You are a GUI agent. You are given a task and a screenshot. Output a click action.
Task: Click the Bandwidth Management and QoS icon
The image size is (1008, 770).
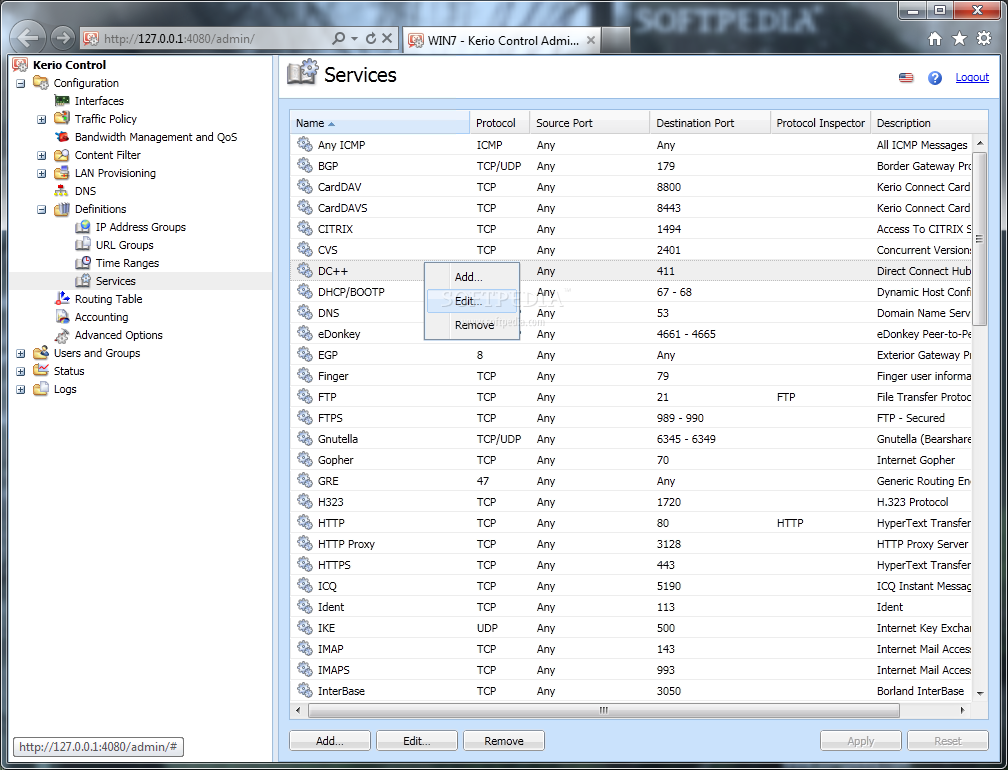point(62,137)
